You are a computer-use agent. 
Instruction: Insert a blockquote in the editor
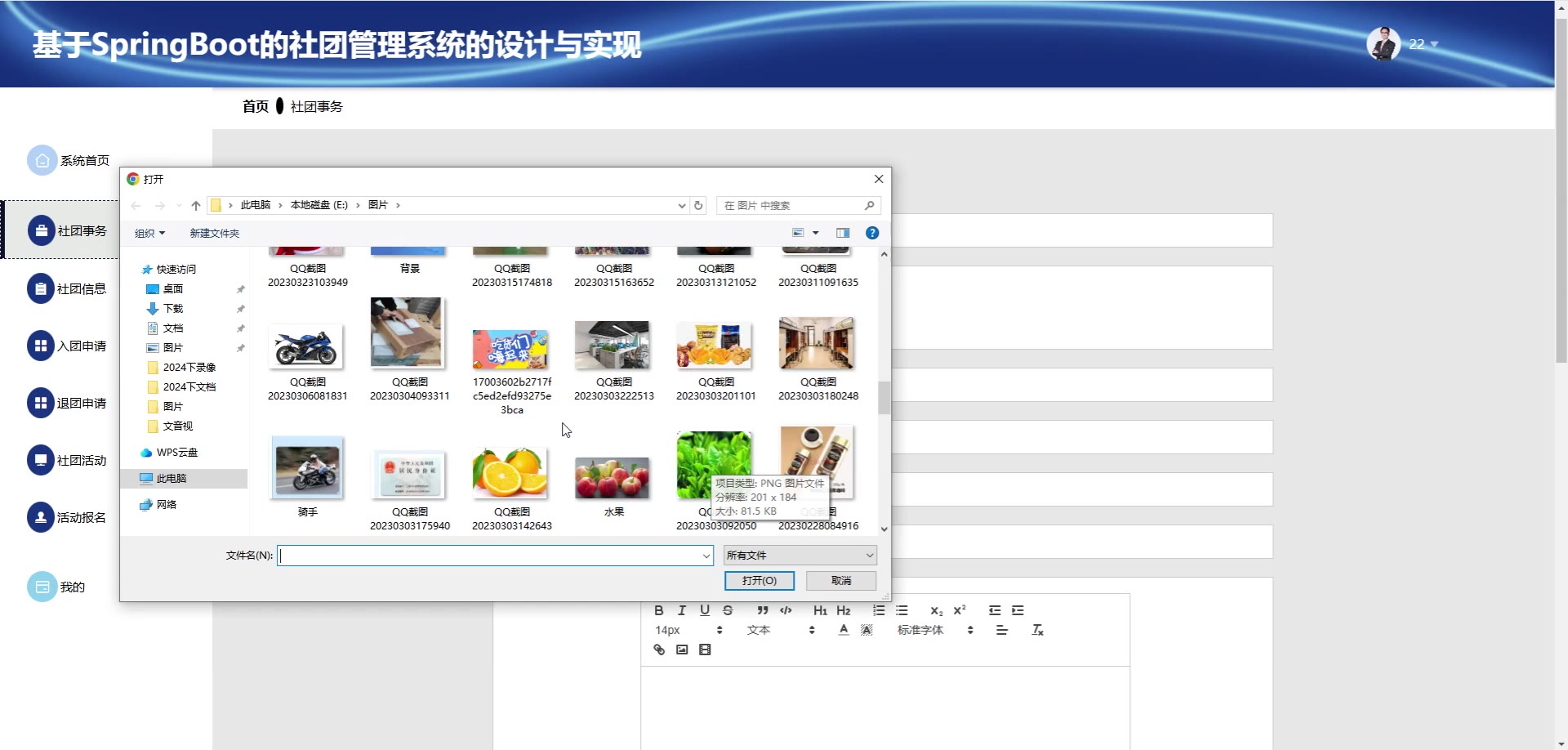pyautogui.click(x=763, y=610)
